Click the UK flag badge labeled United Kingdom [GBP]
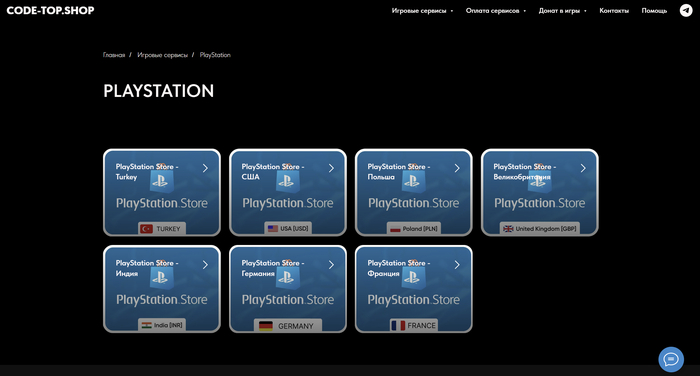700x376 pixels. 540,228
